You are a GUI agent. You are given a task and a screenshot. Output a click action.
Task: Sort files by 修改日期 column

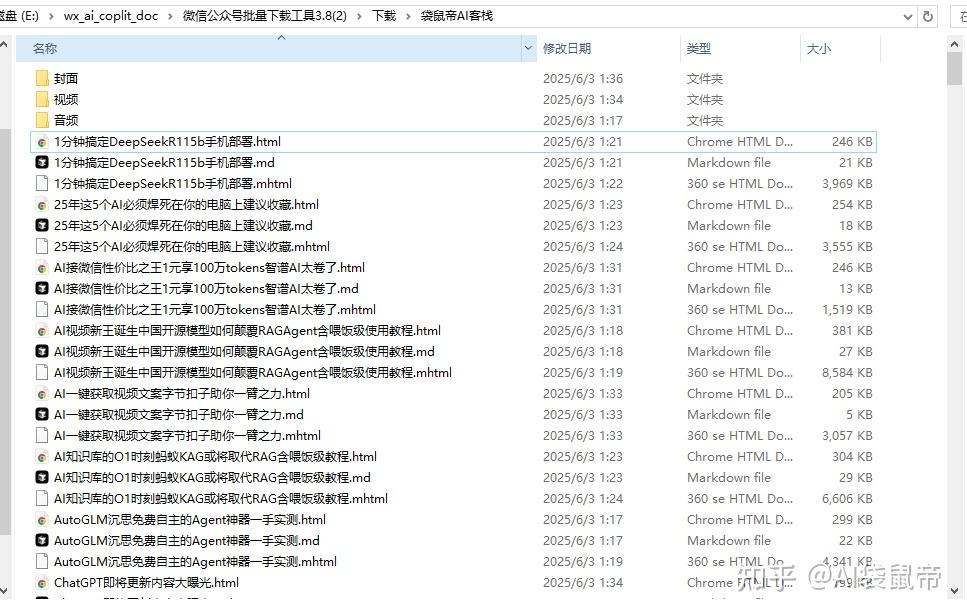point(567,49)
